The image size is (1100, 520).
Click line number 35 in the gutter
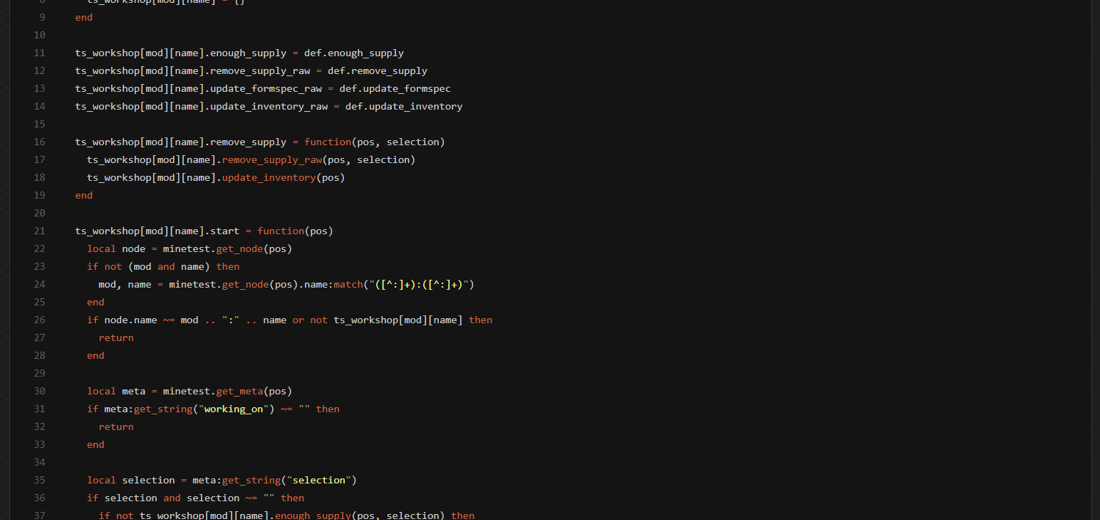pos(39,480)
